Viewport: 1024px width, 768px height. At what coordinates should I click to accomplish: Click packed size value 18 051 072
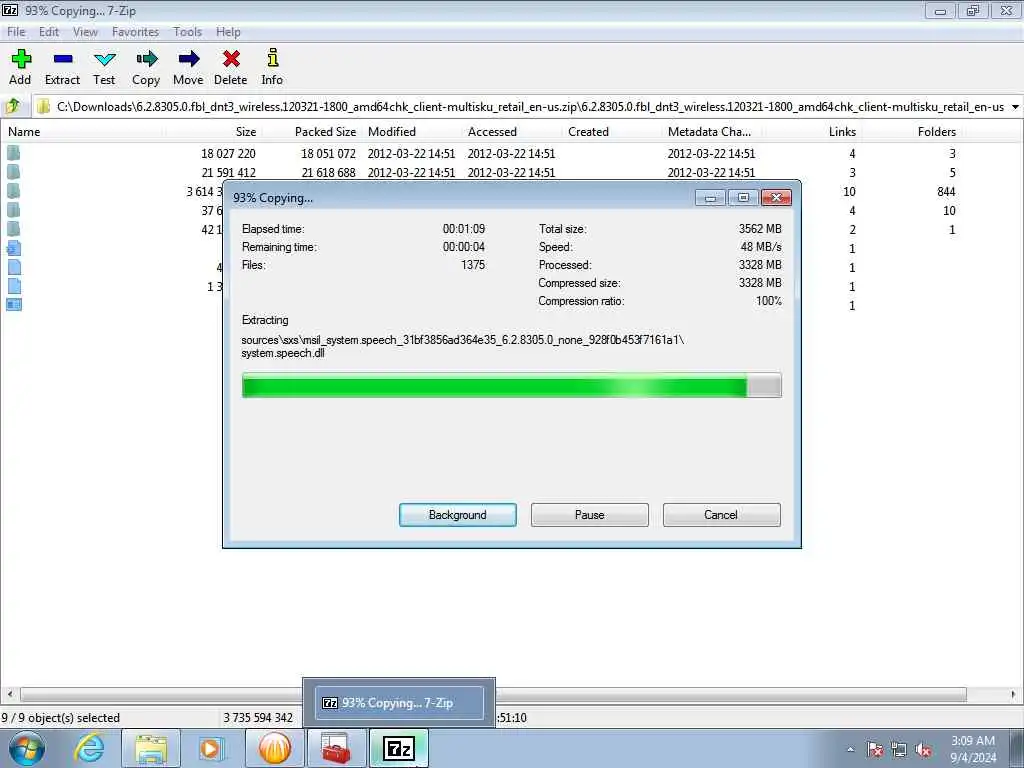(x=328, y=153)
